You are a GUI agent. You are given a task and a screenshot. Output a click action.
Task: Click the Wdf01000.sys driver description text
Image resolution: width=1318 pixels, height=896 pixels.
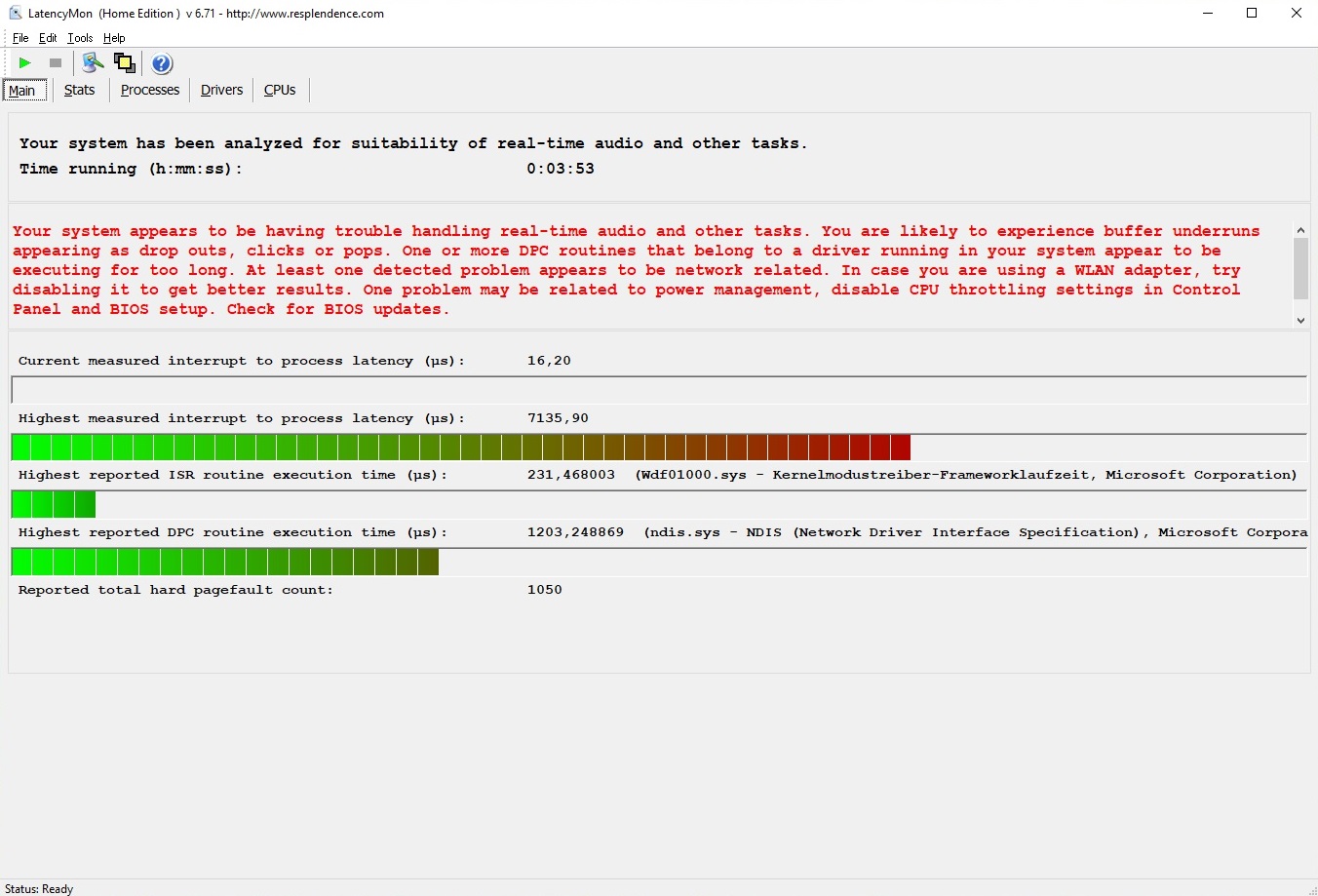(x=966, y=475)
